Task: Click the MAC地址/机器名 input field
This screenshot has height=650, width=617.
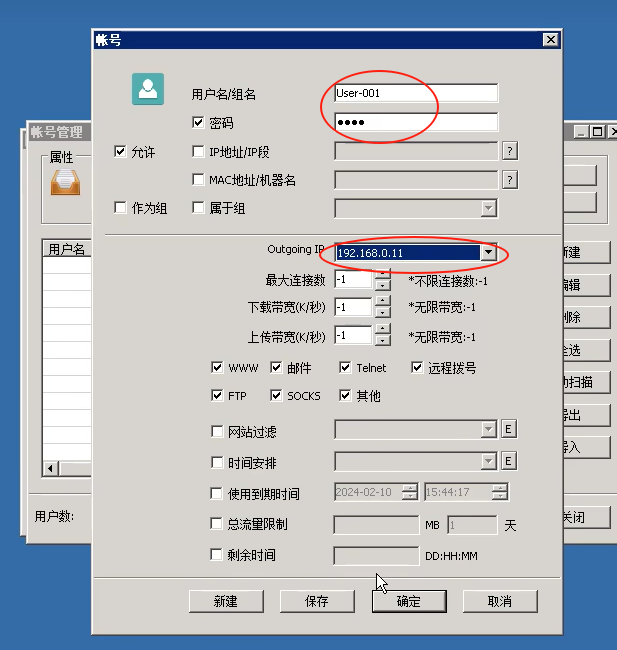Action: pyautogui.click(x=416, y=180)
